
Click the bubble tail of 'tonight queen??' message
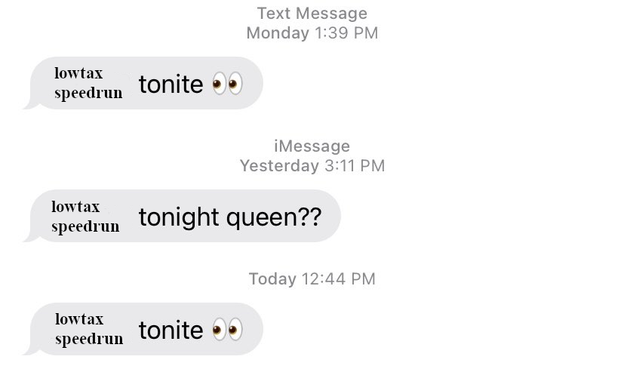(x=31, y=237)
